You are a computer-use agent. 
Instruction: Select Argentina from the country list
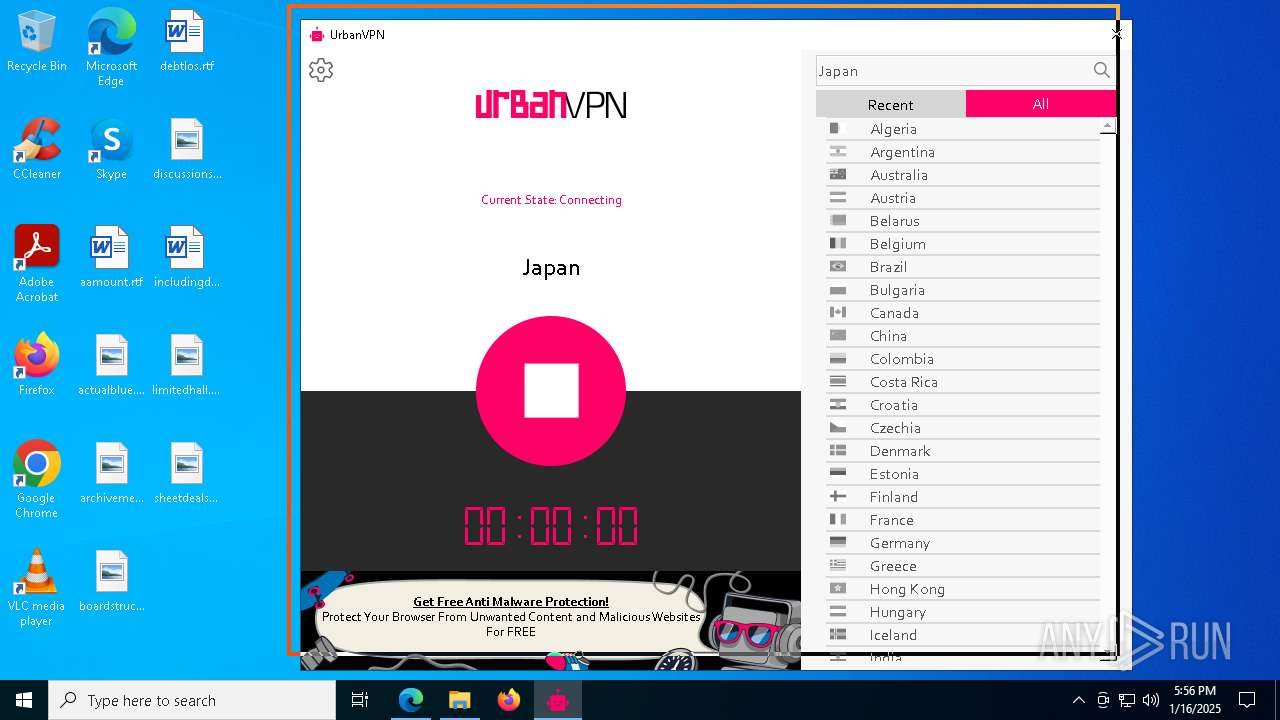[963, 152]
